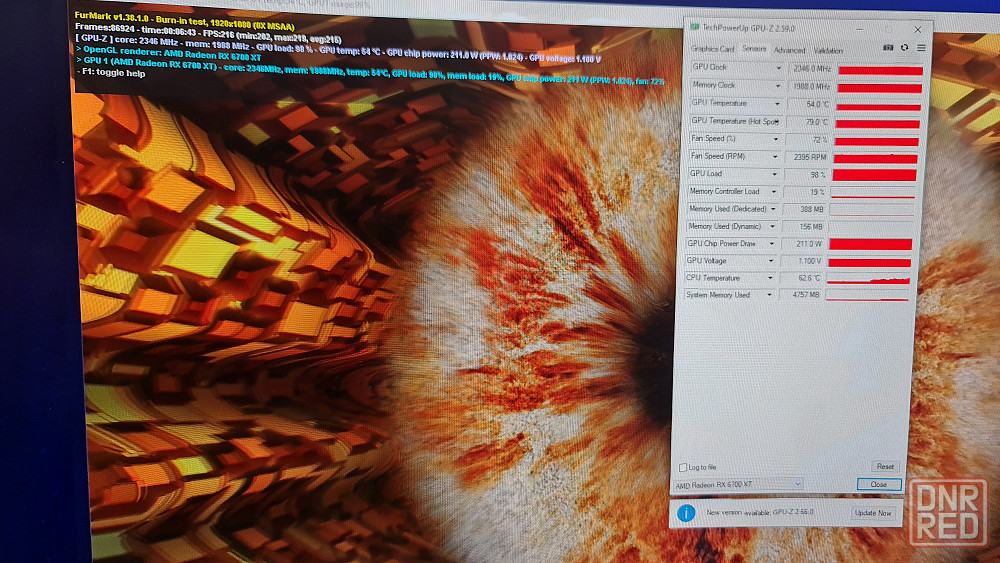This screenshot has height=563, width=1000.
Task: Close the GPU-Z window with X
Action: pyautogui.click(x=918, y=29)
